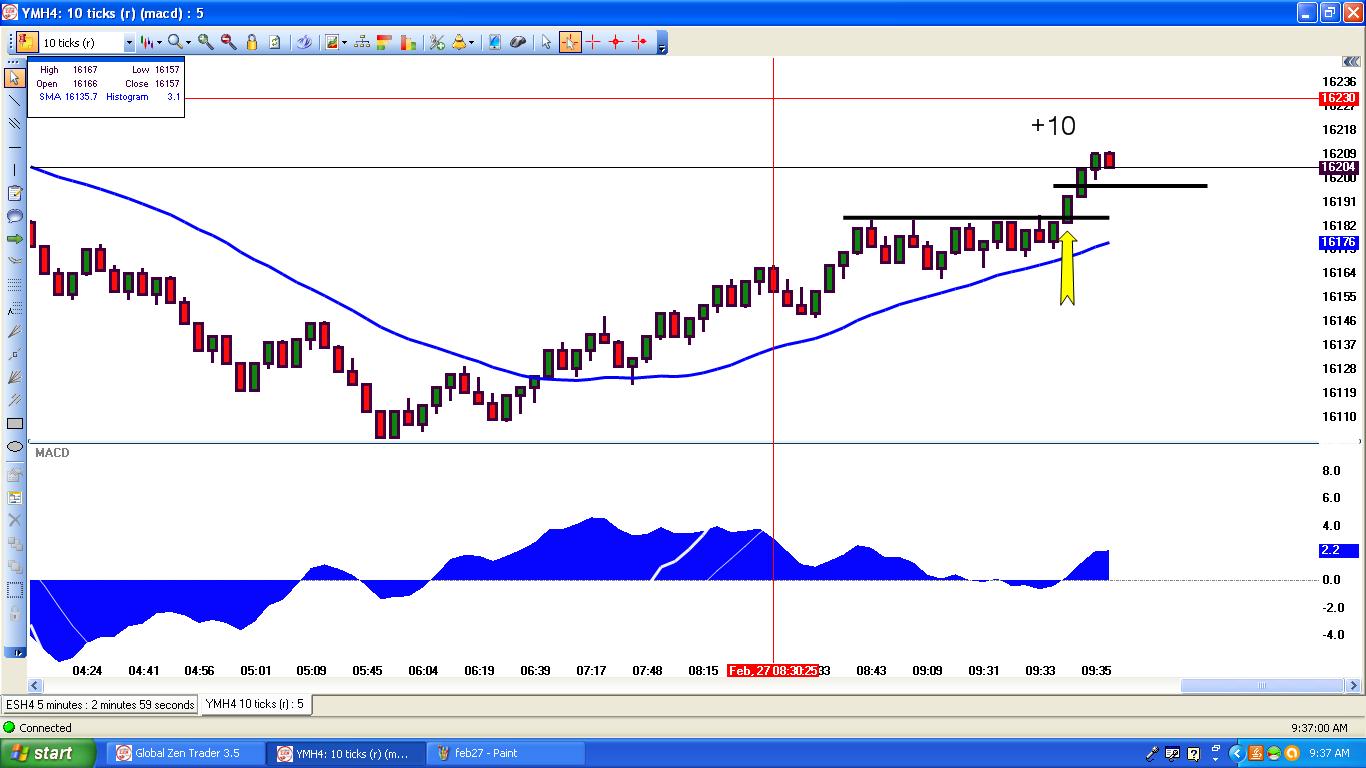Image resolution: width=1366 pixels, height=768 pixels.
Task: Click the chart scroll-back double arrow
Action: [x=1351, y=62]
